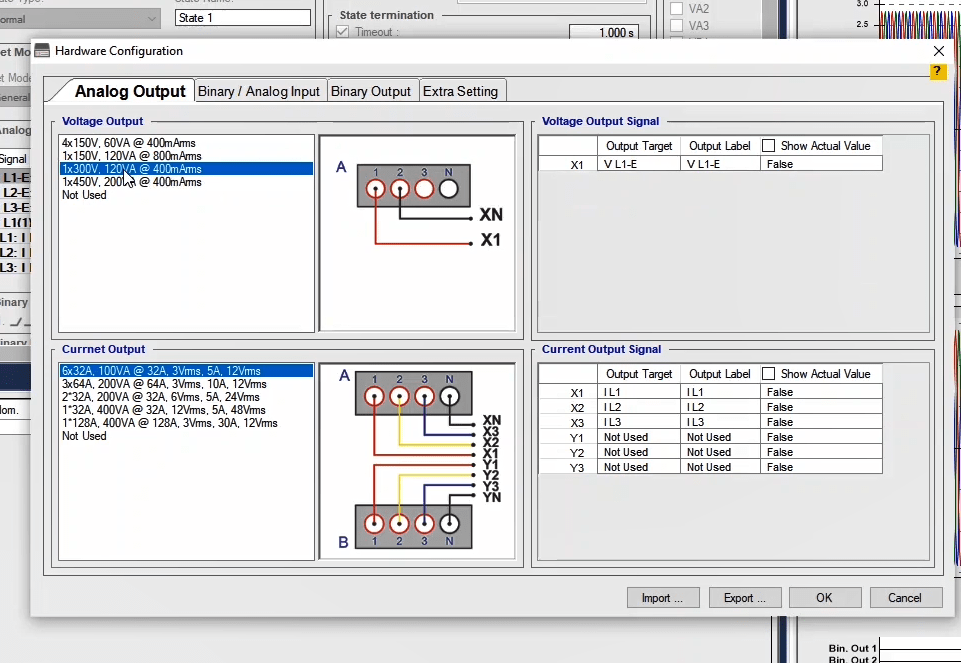Click the Y2 row Not Used Output Target cell

tap(639, 452)
